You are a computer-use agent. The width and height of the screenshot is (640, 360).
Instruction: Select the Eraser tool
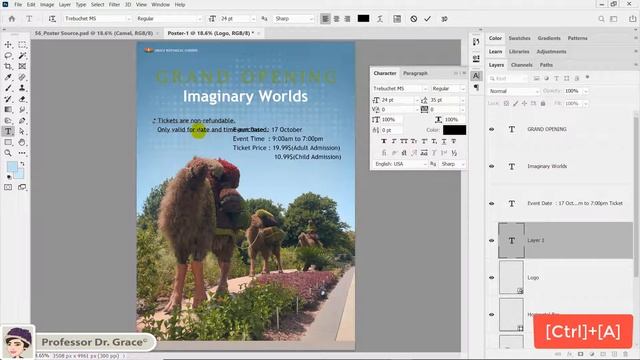coord(22,99)
